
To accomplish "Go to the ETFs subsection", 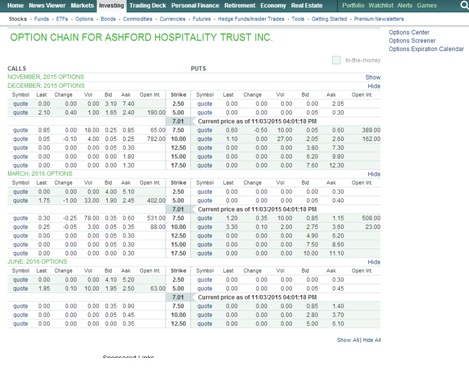I will [62, 19].
